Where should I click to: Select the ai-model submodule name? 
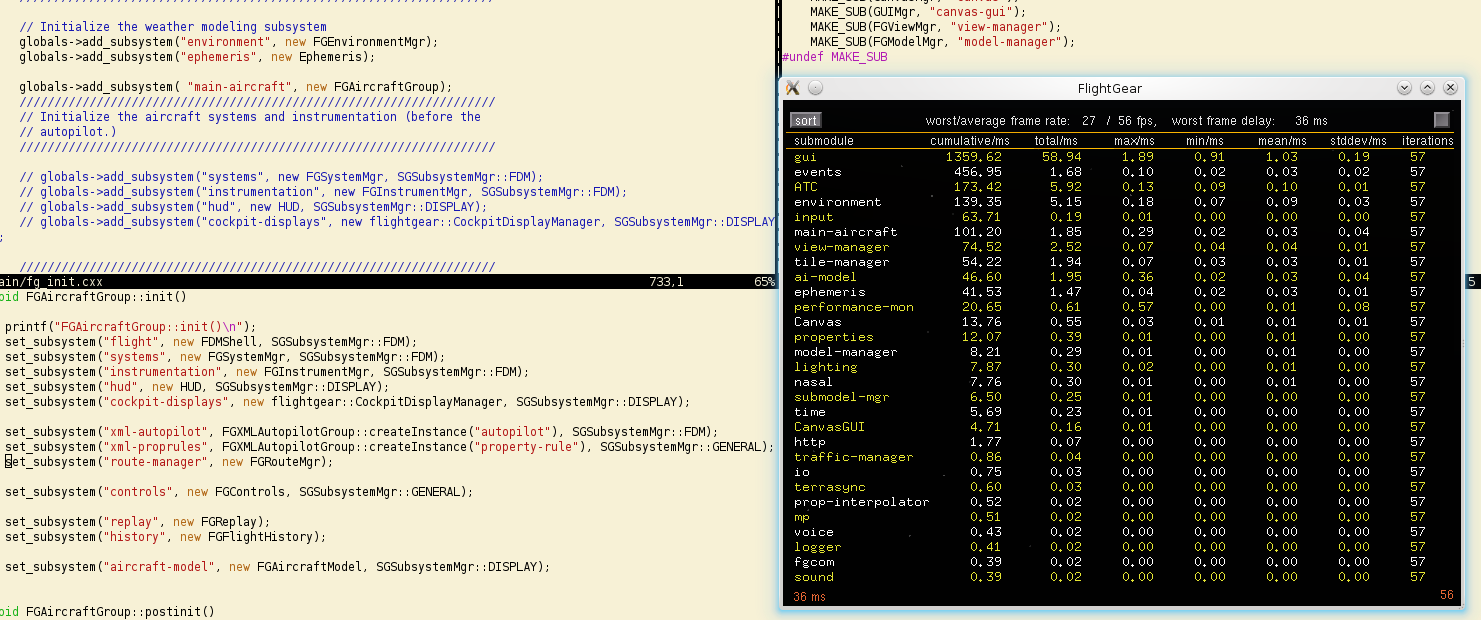tap(826, 277)
